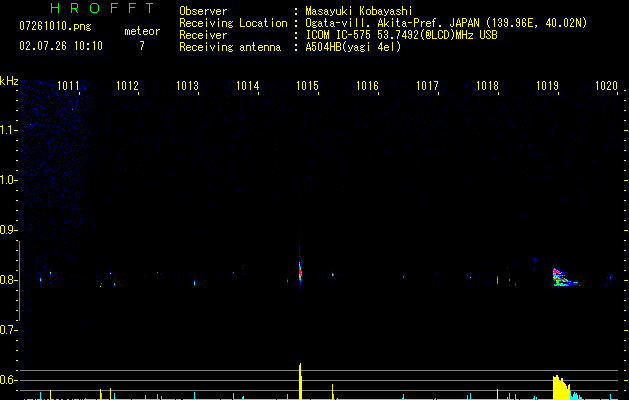Click the 1018 time axis label
629x400 pixels.
point(487,86)
